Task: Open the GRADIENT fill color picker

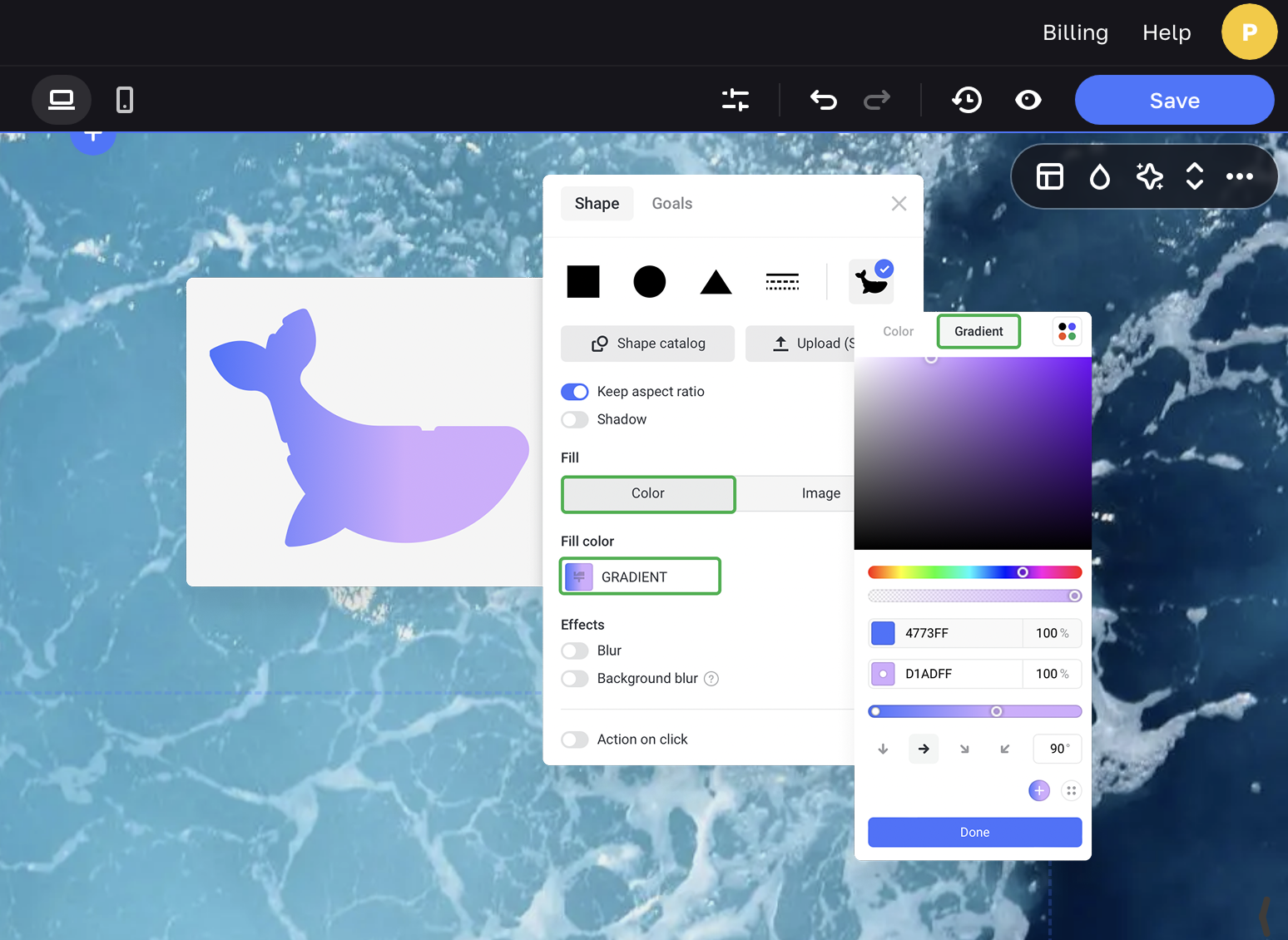Action: click(x=640, y=576)
